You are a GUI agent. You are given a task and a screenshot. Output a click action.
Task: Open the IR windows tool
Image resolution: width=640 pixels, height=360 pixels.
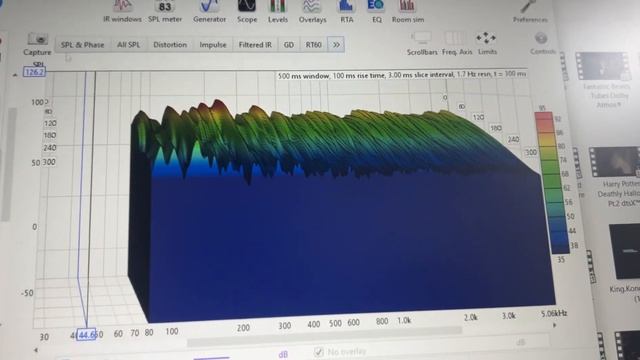pyautogui.click(x=122, y=11)
